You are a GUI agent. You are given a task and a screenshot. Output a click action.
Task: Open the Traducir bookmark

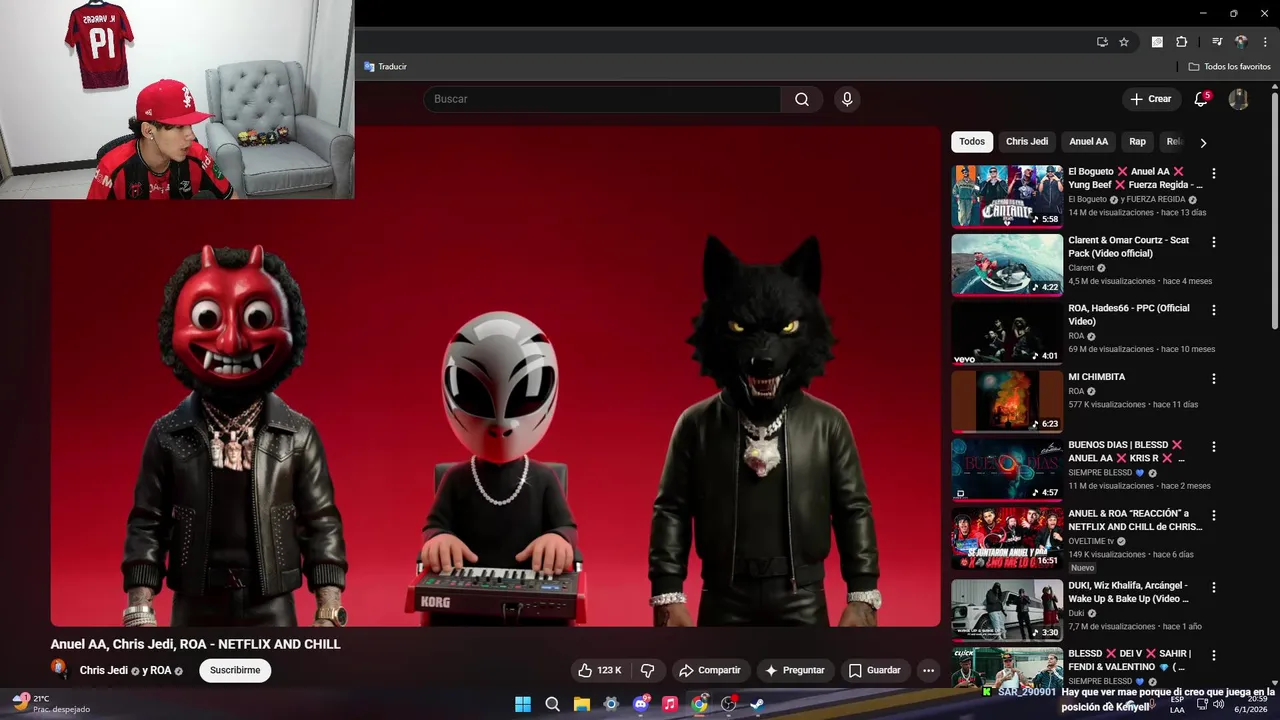coord(385,67)
